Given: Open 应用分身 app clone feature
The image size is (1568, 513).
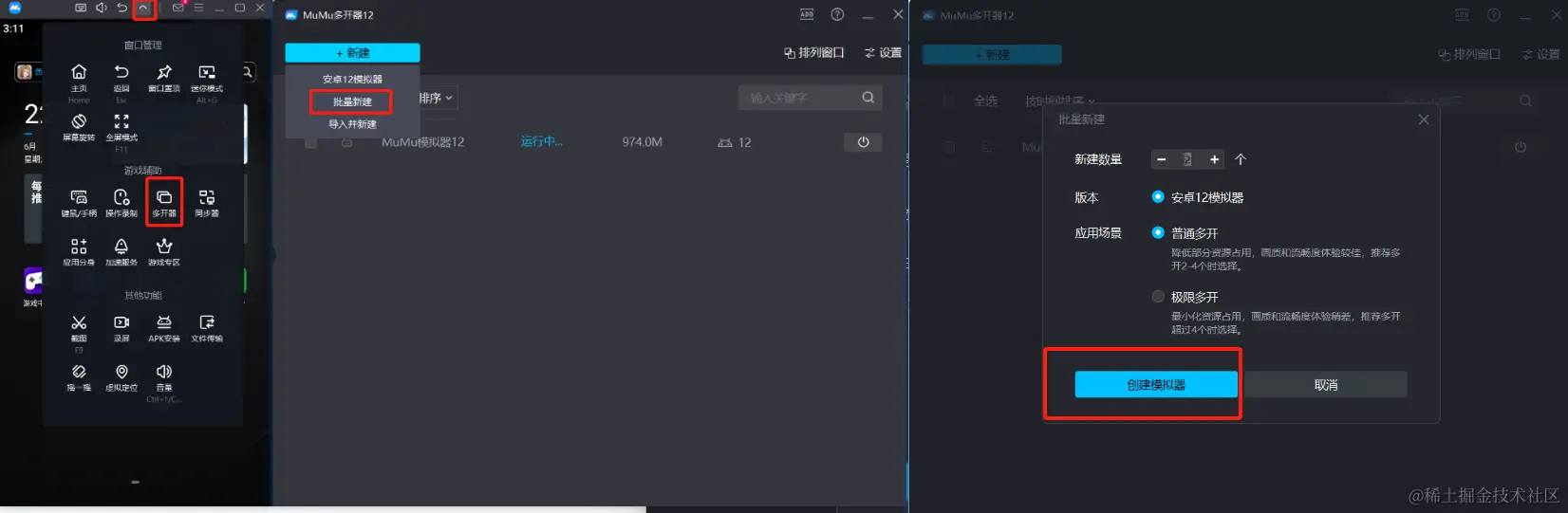Looking at the screenshot, I should (x=79, y=247).
